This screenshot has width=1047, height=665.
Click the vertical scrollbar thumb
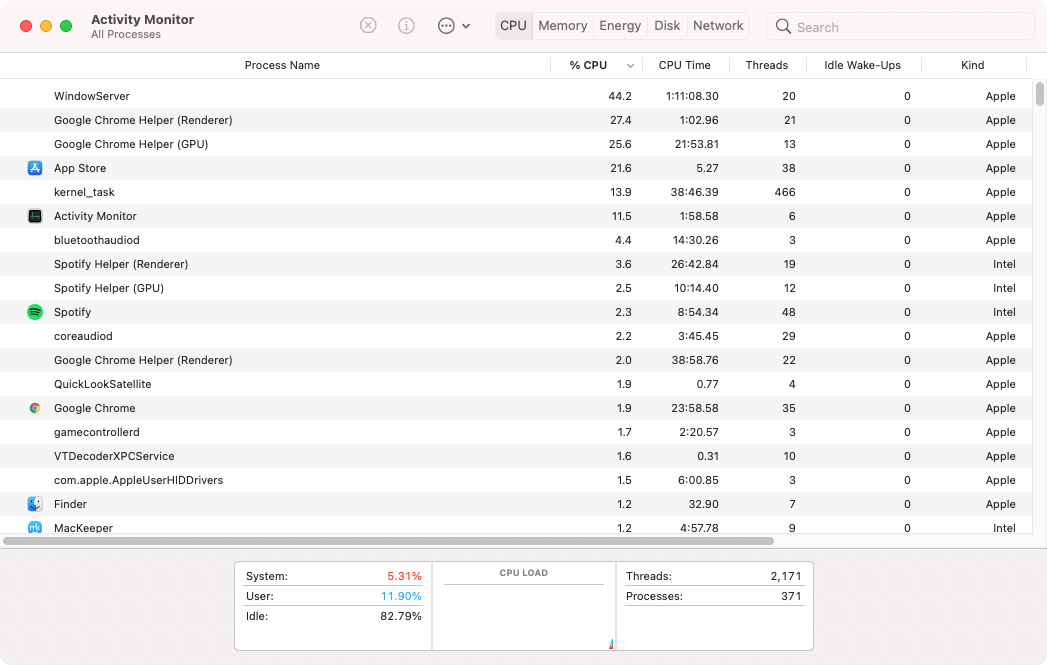point(1040,93)
